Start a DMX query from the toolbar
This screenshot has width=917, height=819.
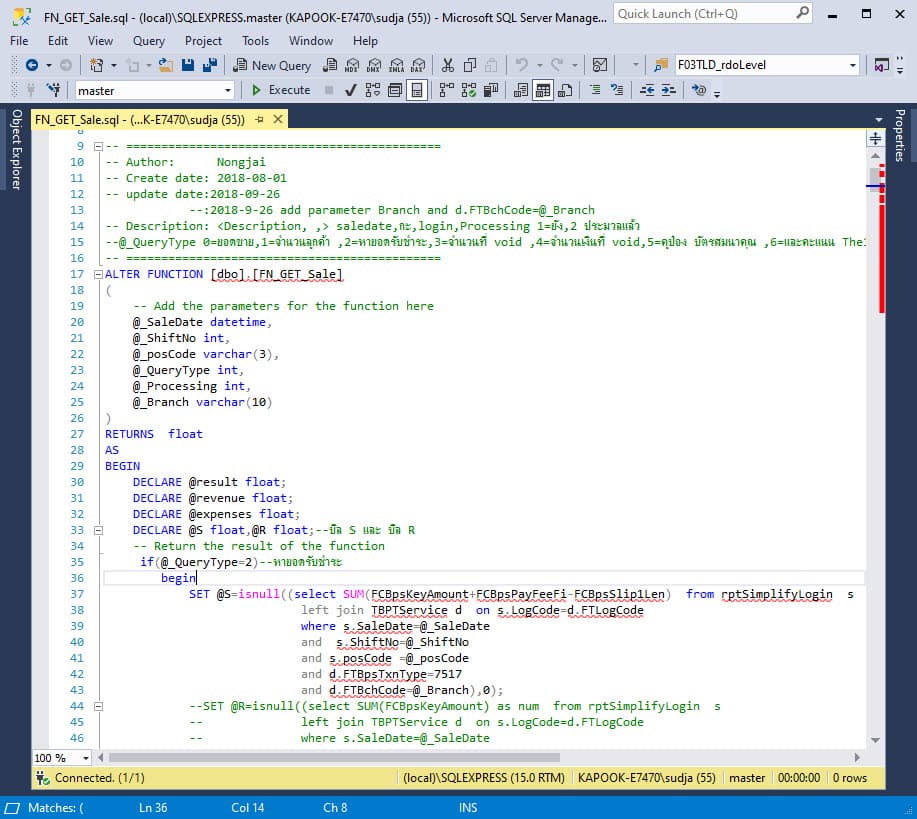(374, 66)
